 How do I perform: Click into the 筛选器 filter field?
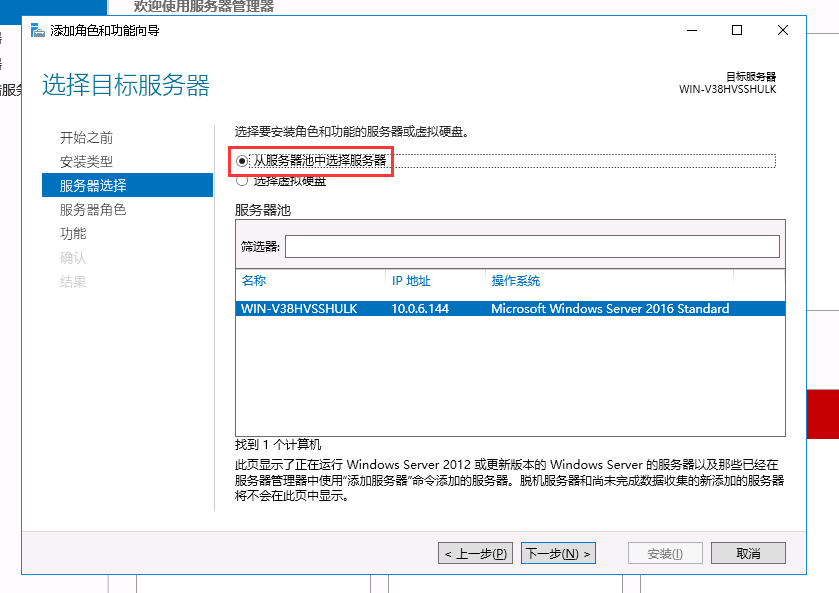click(532, 247)
